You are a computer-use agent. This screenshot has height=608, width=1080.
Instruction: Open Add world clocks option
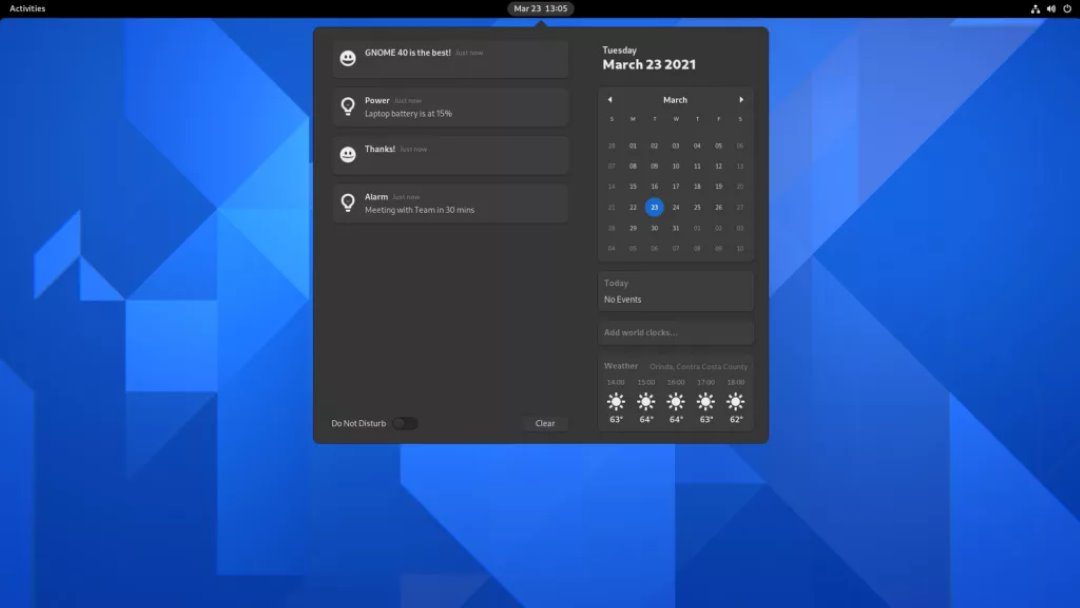675,332
